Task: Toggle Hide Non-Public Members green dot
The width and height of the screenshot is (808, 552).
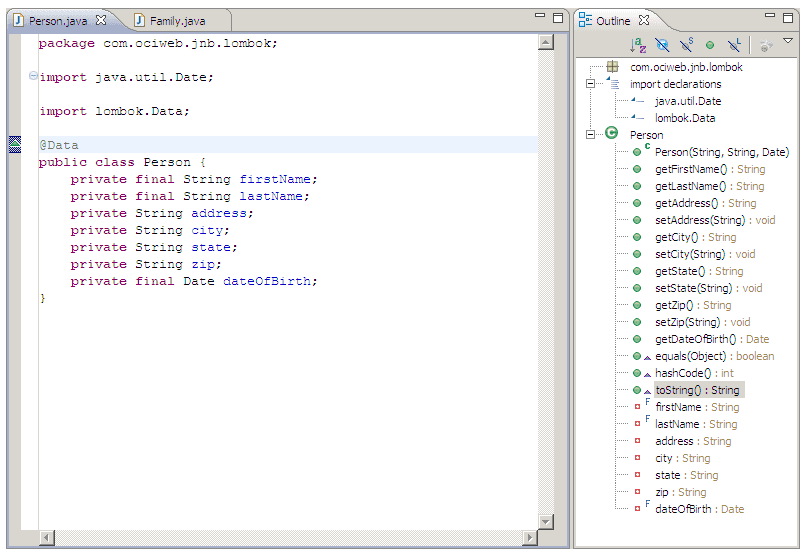Action: point(710,45)
